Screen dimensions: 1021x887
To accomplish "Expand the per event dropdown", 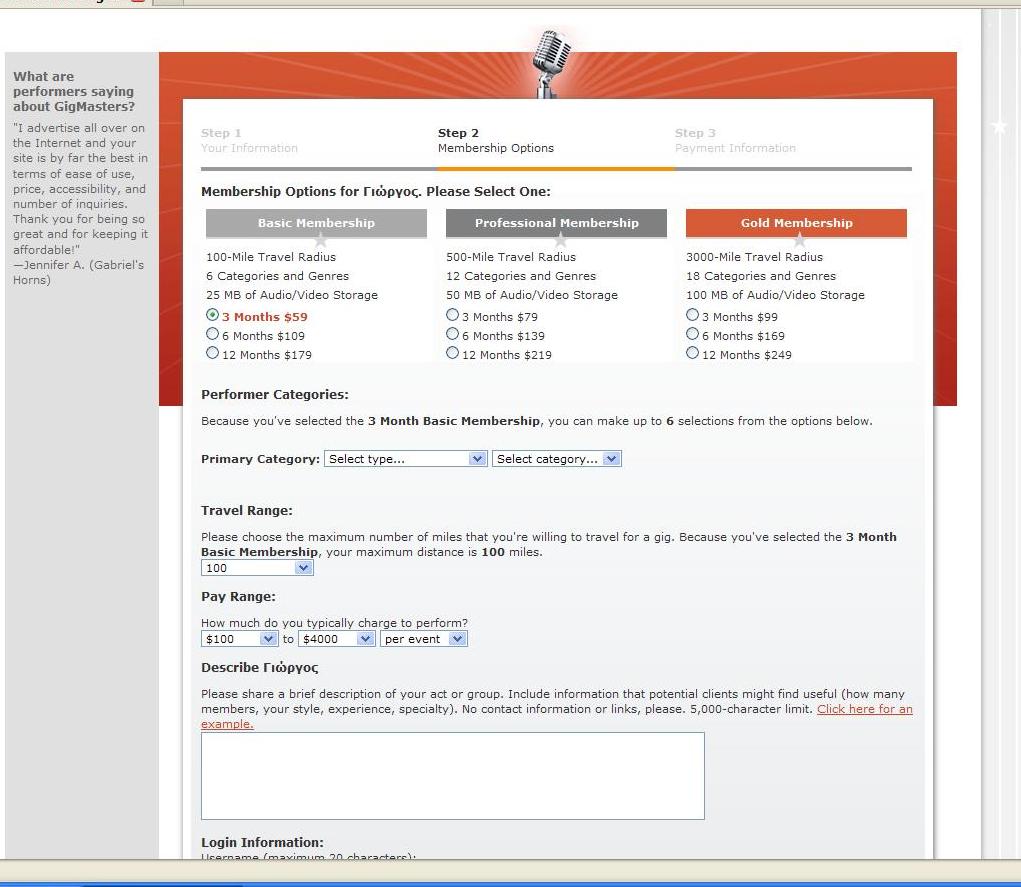I will pos(423,639).
